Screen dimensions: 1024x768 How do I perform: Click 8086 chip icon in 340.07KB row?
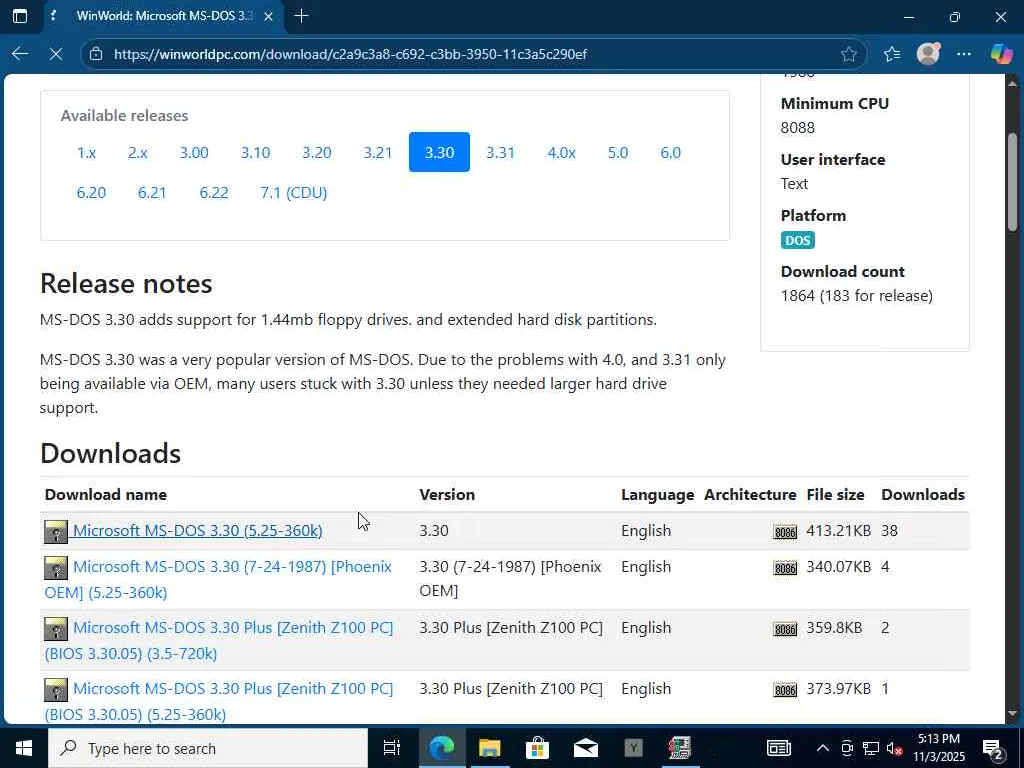coord(785,568)
